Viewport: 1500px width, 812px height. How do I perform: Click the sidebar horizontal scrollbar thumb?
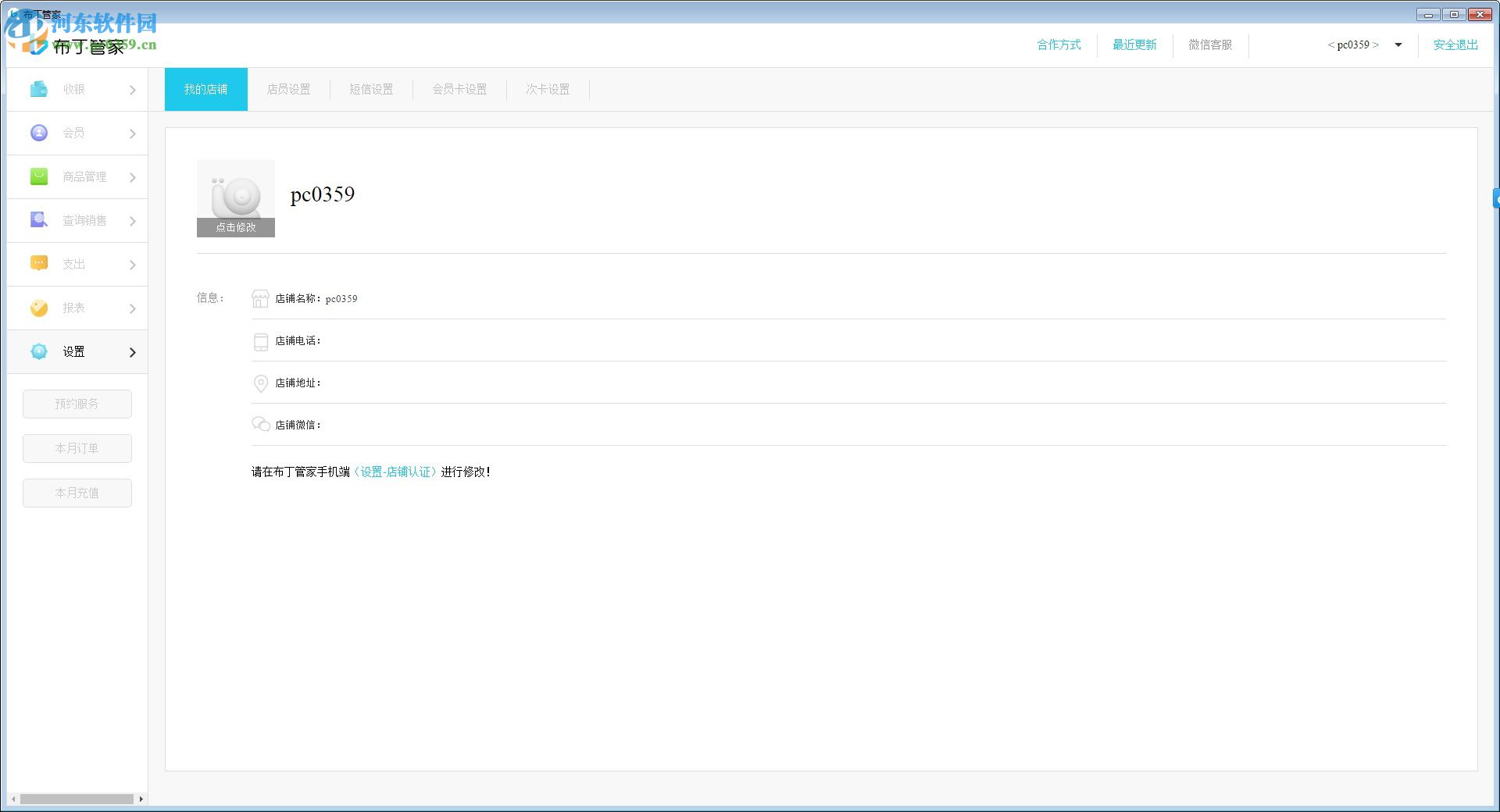[x=77, y=799]
